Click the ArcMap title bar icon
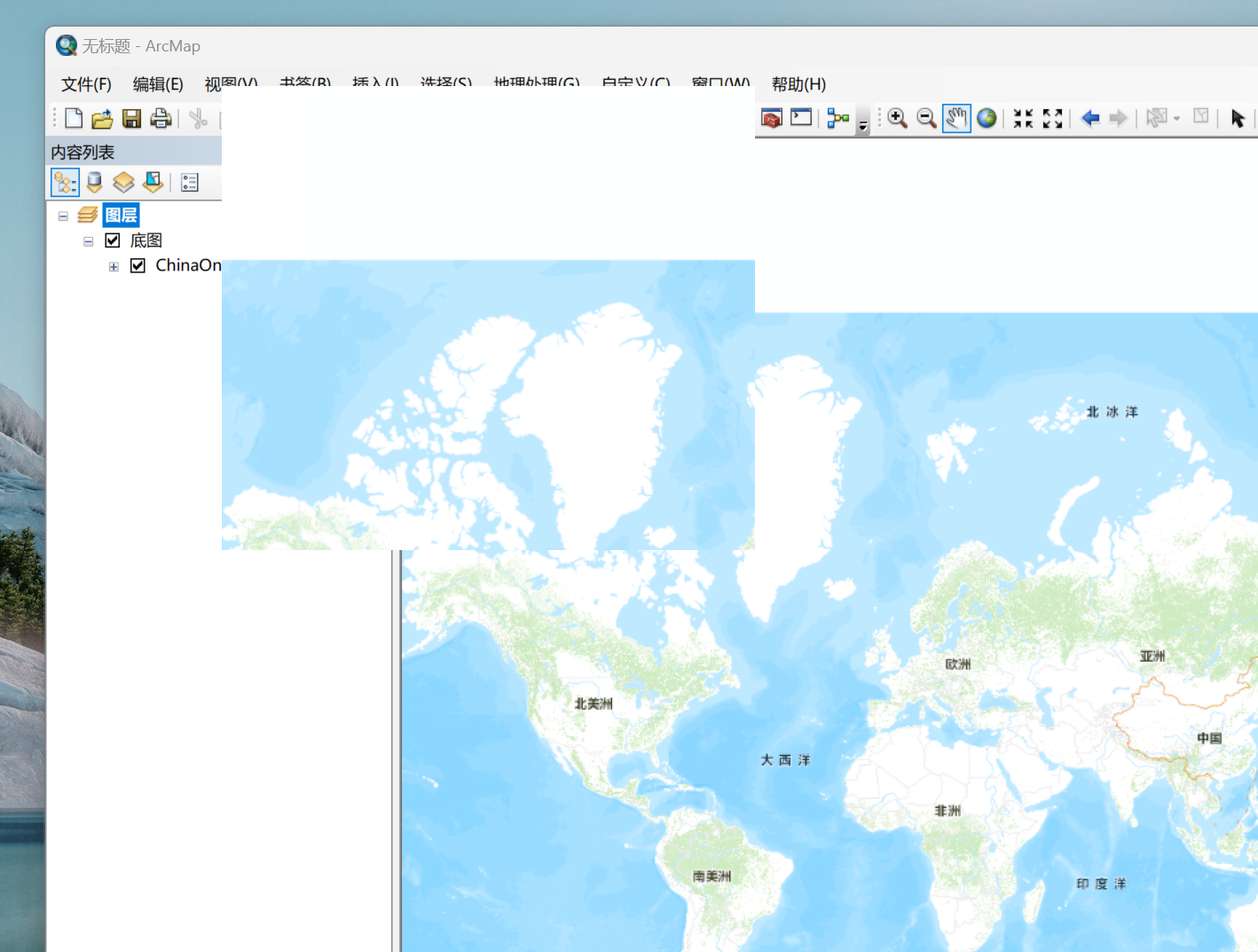The height and width of the screenshot is (952, 1258). pyautogui.click(x=67, y=45)
